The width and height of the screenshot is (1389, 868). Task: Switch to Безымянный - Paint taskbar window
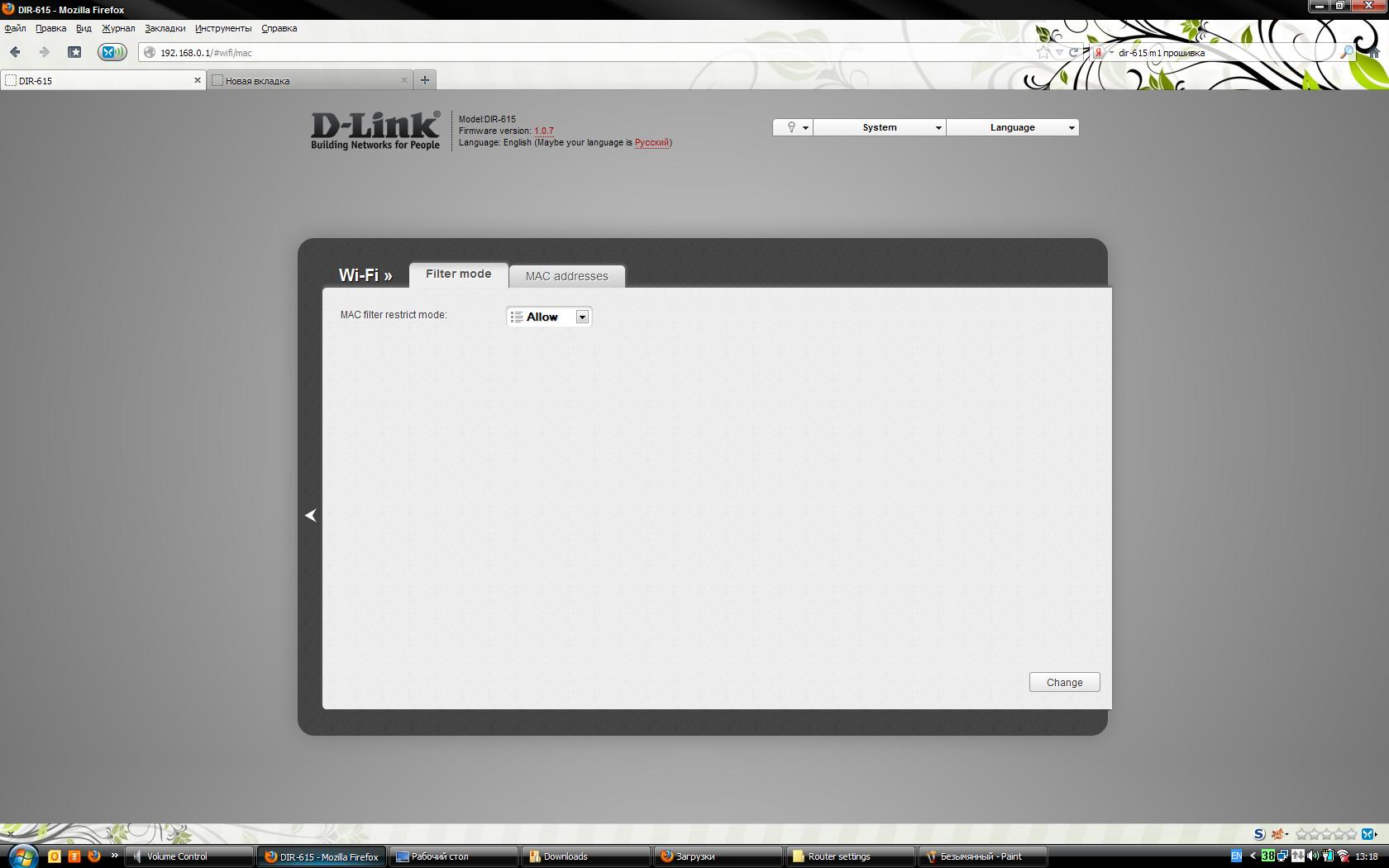click(x=983, y=856)
